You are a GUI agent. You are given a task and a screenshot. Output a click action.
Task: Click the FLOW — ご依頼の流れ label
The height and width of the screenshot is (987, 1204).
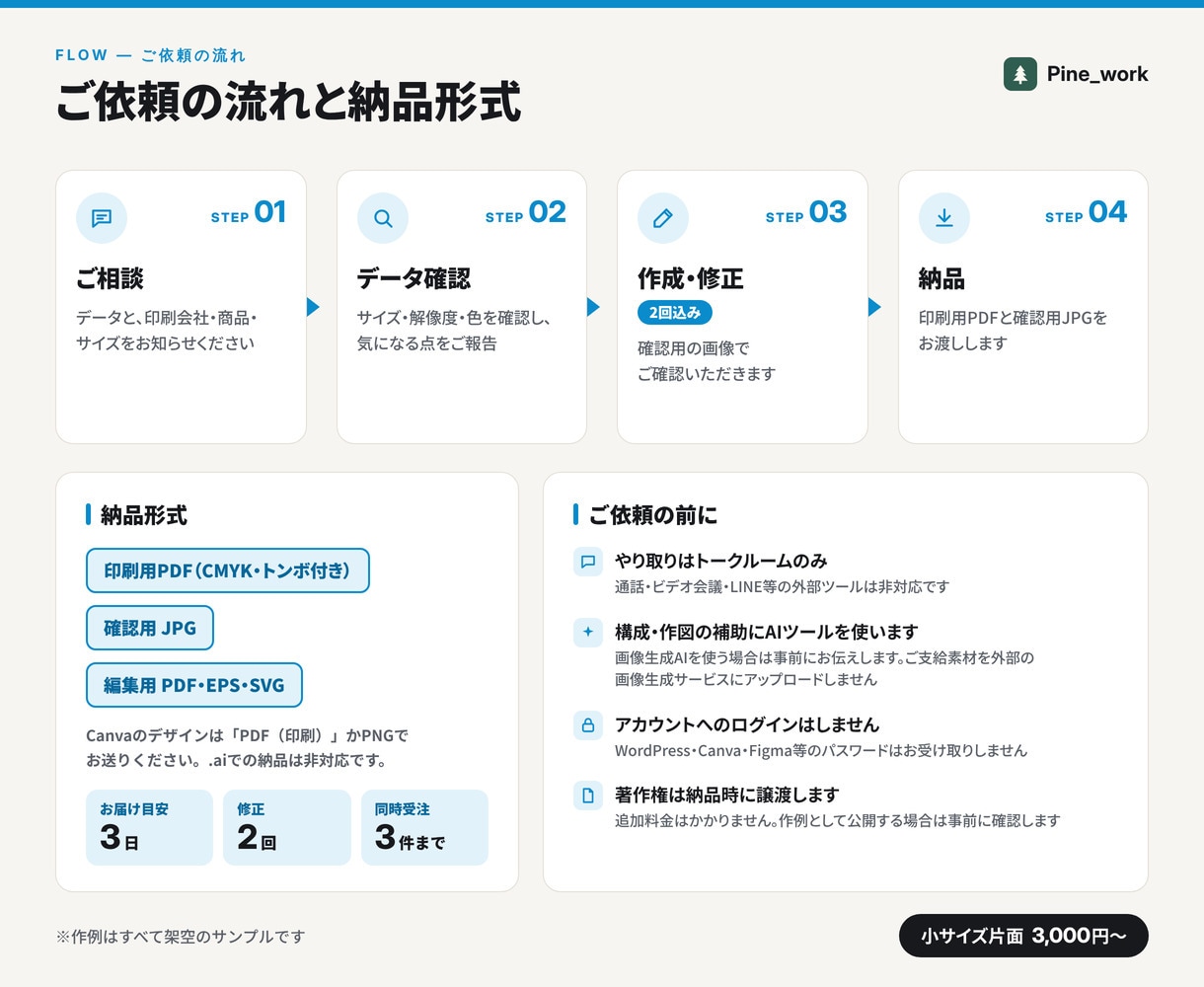(150, 55)
